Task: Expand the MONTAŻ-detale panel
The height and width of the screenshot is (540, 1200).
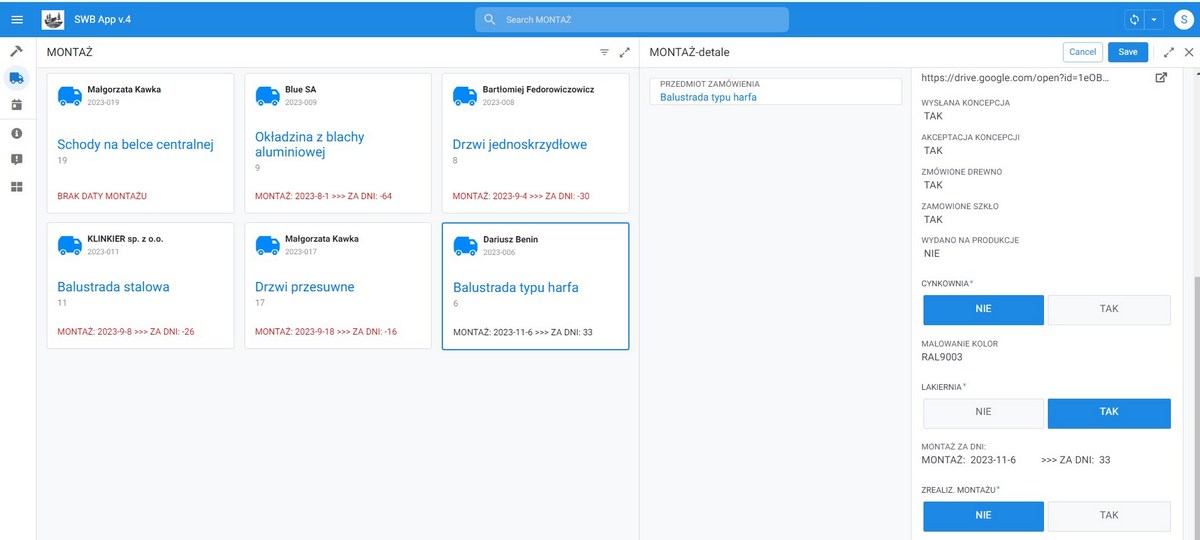Action: click(1168, 52)
